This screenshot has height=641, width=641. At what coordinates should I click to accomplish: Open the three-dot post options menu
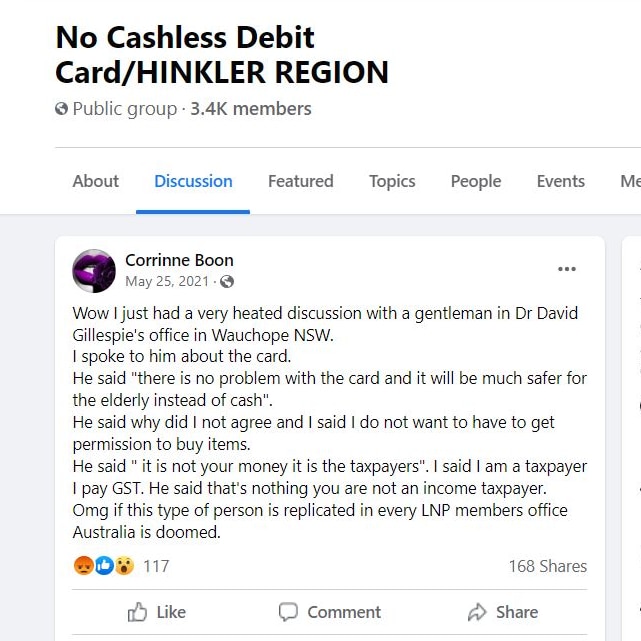coord(567,269)
